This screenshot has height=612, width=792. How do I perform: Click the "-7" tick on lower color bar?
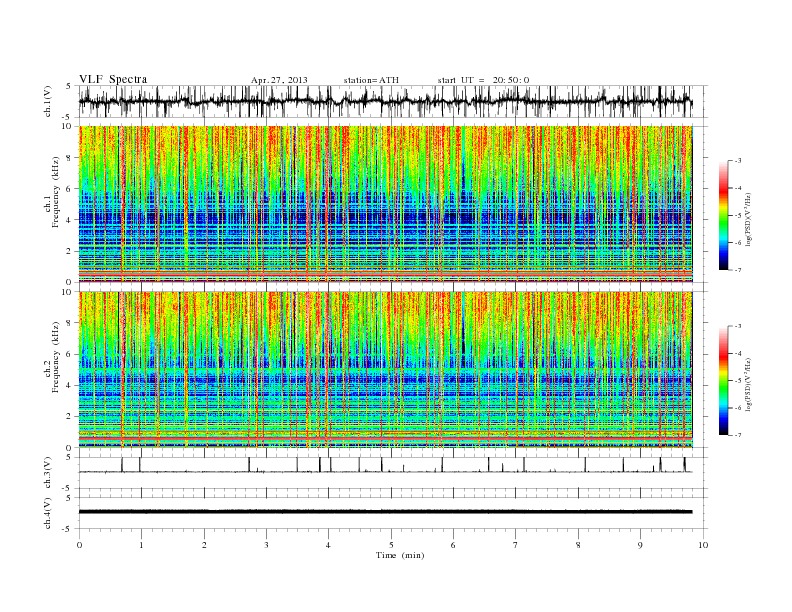[737, 435]
